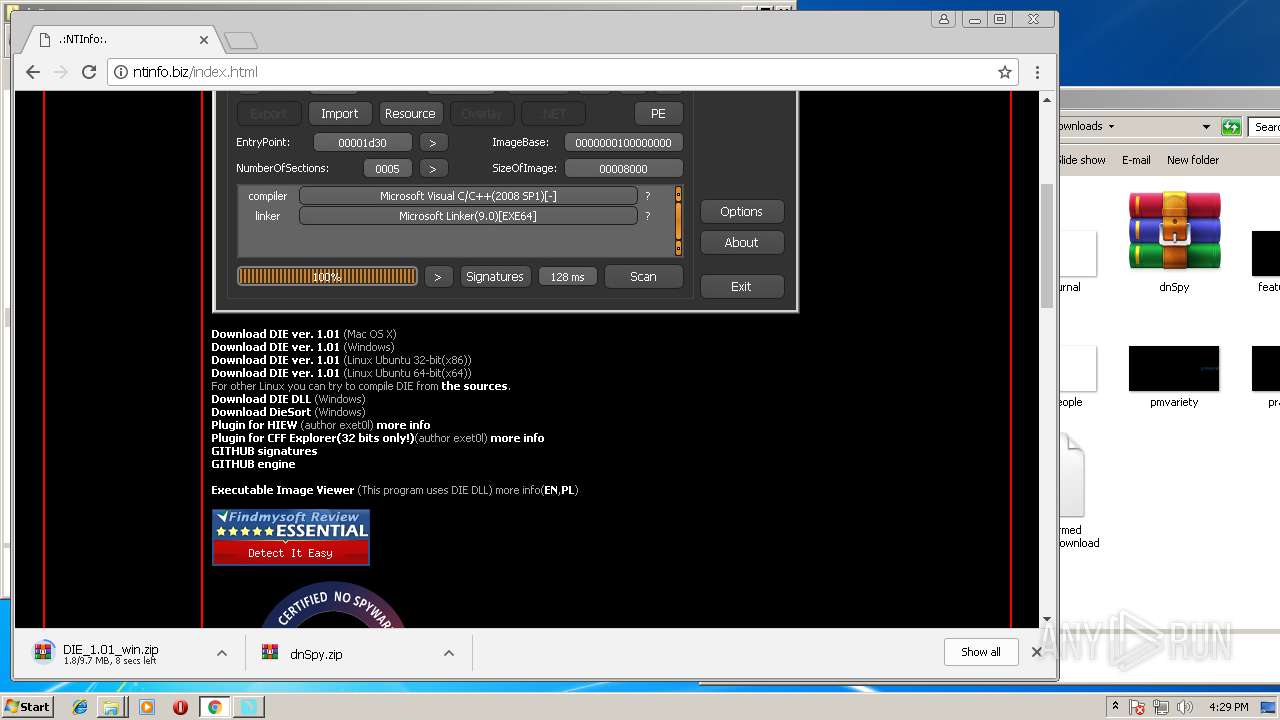Click the EntryPoint field 00001d30
Viewport: 1280px width, 720px height.
[x=363, y=143]
